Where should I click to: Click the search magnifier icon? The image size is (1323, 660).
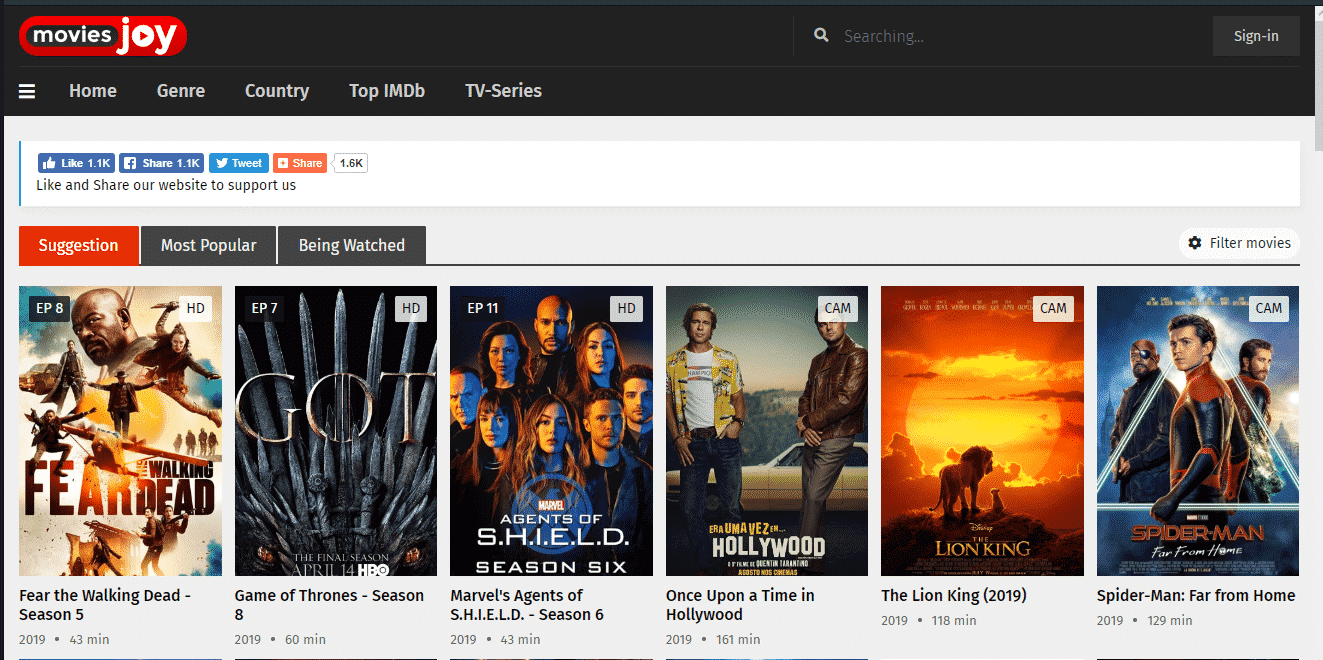coord(821,36)
